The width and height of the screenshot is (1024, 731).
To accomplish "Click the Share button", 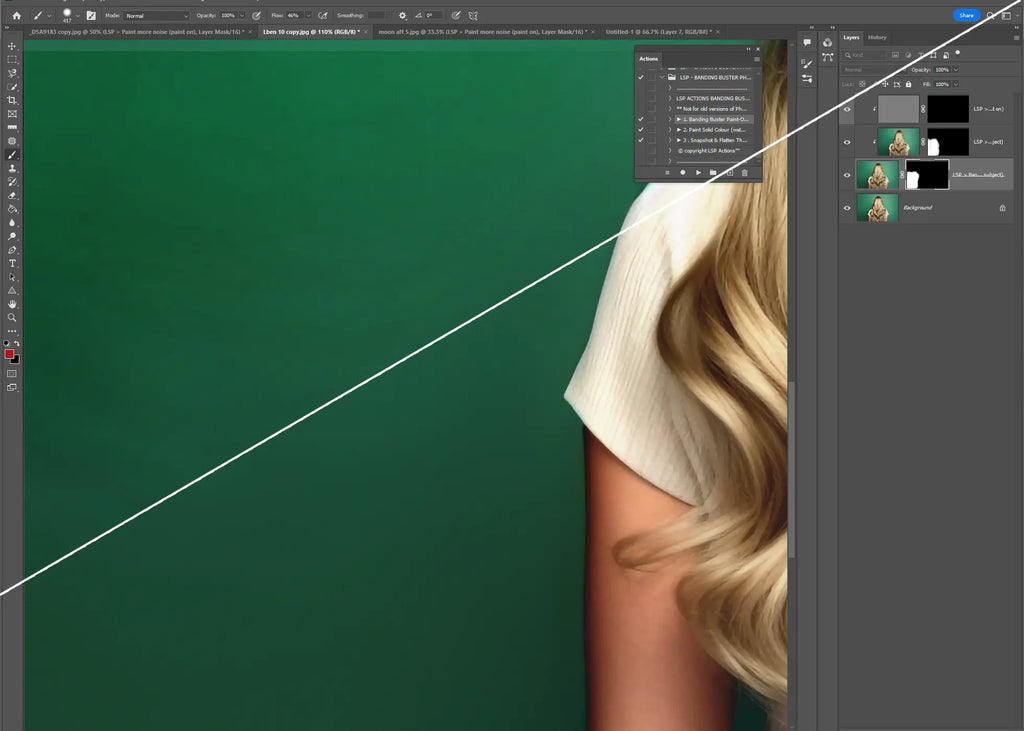I will pyautogui.click(x=966, y=16).
